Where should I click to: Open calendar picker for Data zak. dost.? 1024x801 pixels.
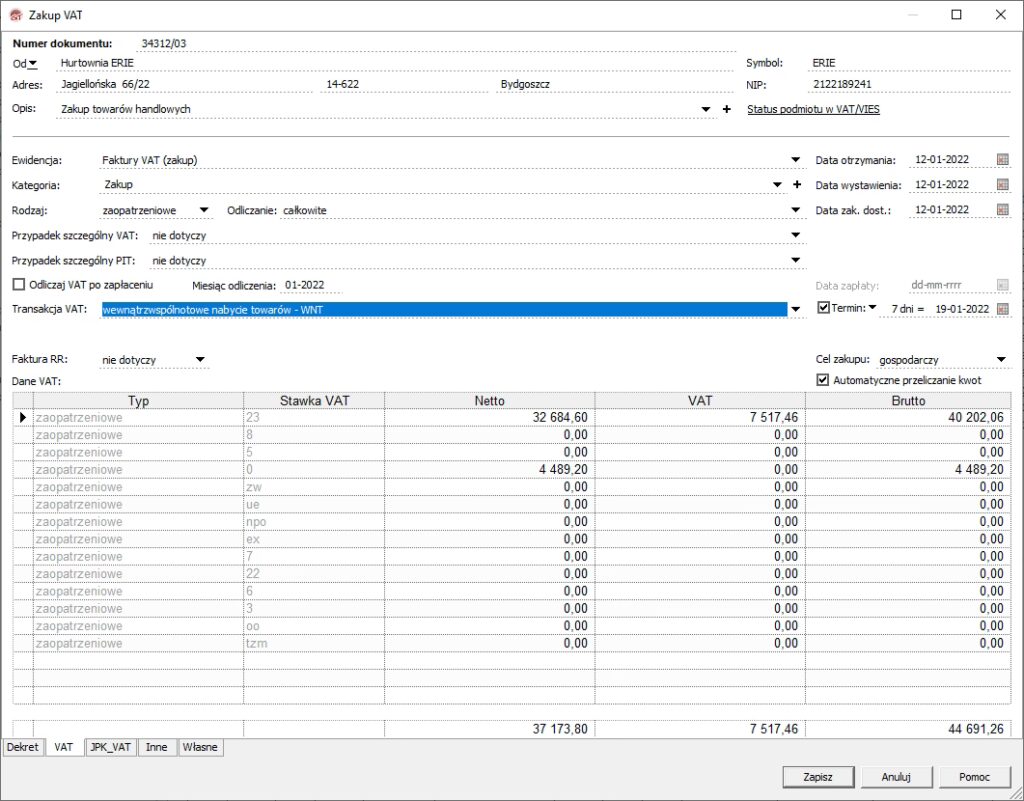point(1003,210)
